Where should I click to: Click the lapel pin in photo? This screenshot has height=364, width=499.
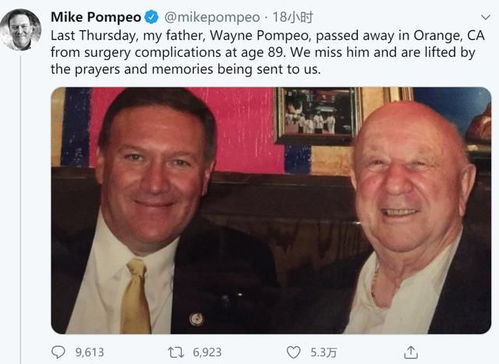196,319
